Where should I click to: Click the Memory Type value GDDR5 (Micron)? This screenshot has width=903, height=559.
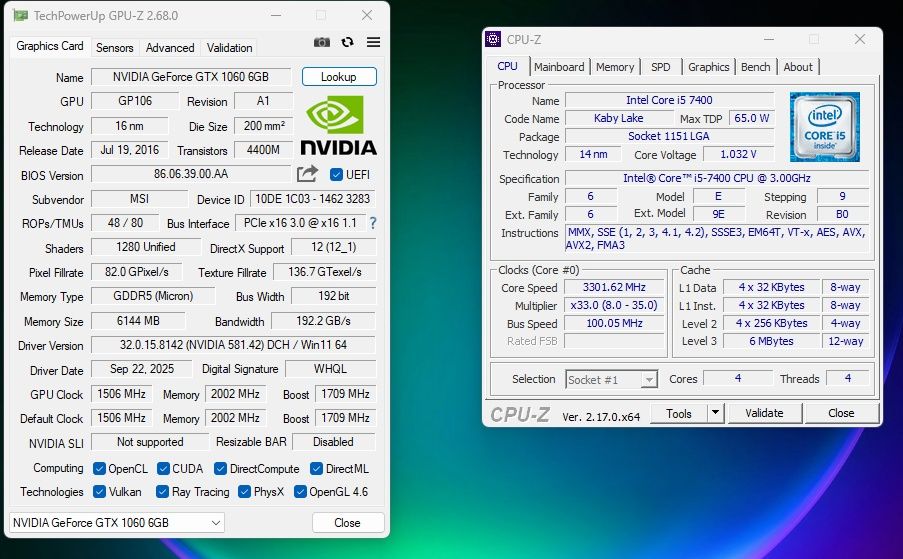point(153,296)
